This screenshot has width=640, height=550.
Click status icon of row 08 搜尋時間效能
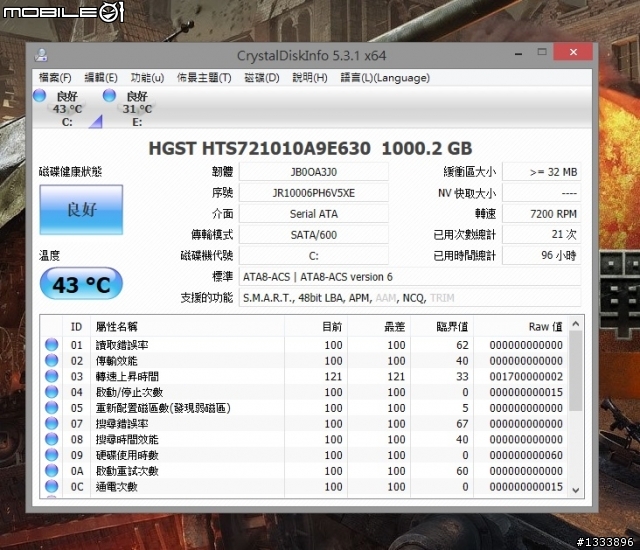pyautogui.click(x=51, y=439)
